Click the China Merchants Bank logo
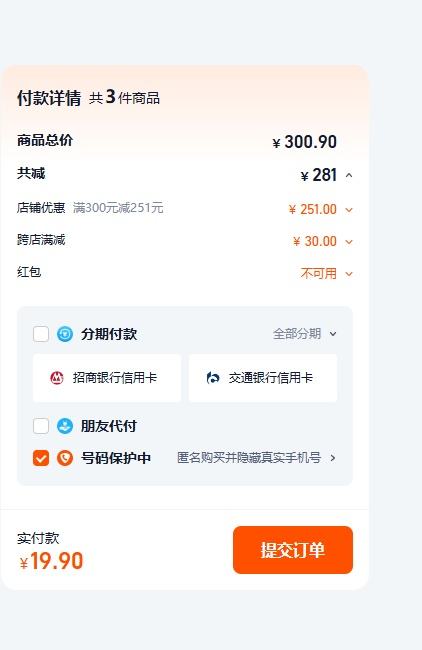The width and height of the screenshot is (422, 650). (57, 378)
